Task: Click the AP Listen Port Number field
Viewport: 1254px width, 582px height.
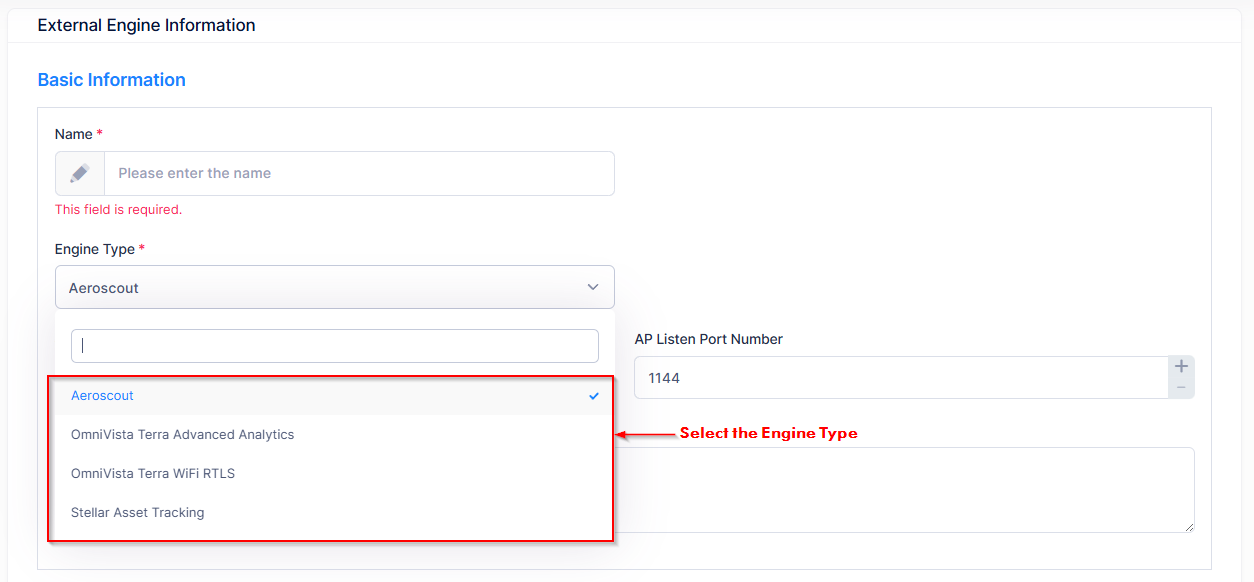Action: tap(900, 378)
